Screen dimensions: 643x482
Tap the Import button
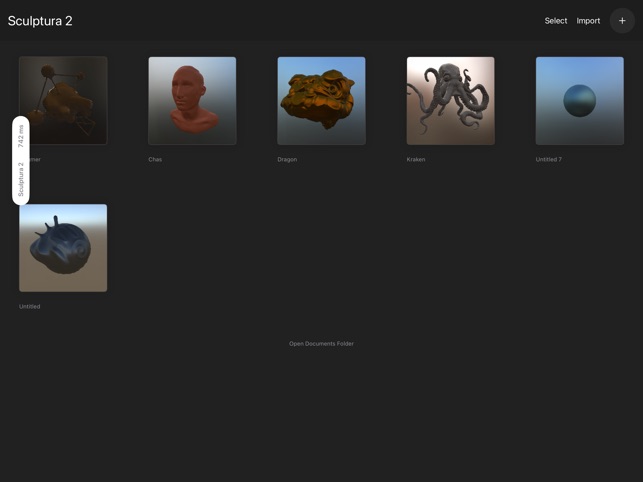pos(588,21)
